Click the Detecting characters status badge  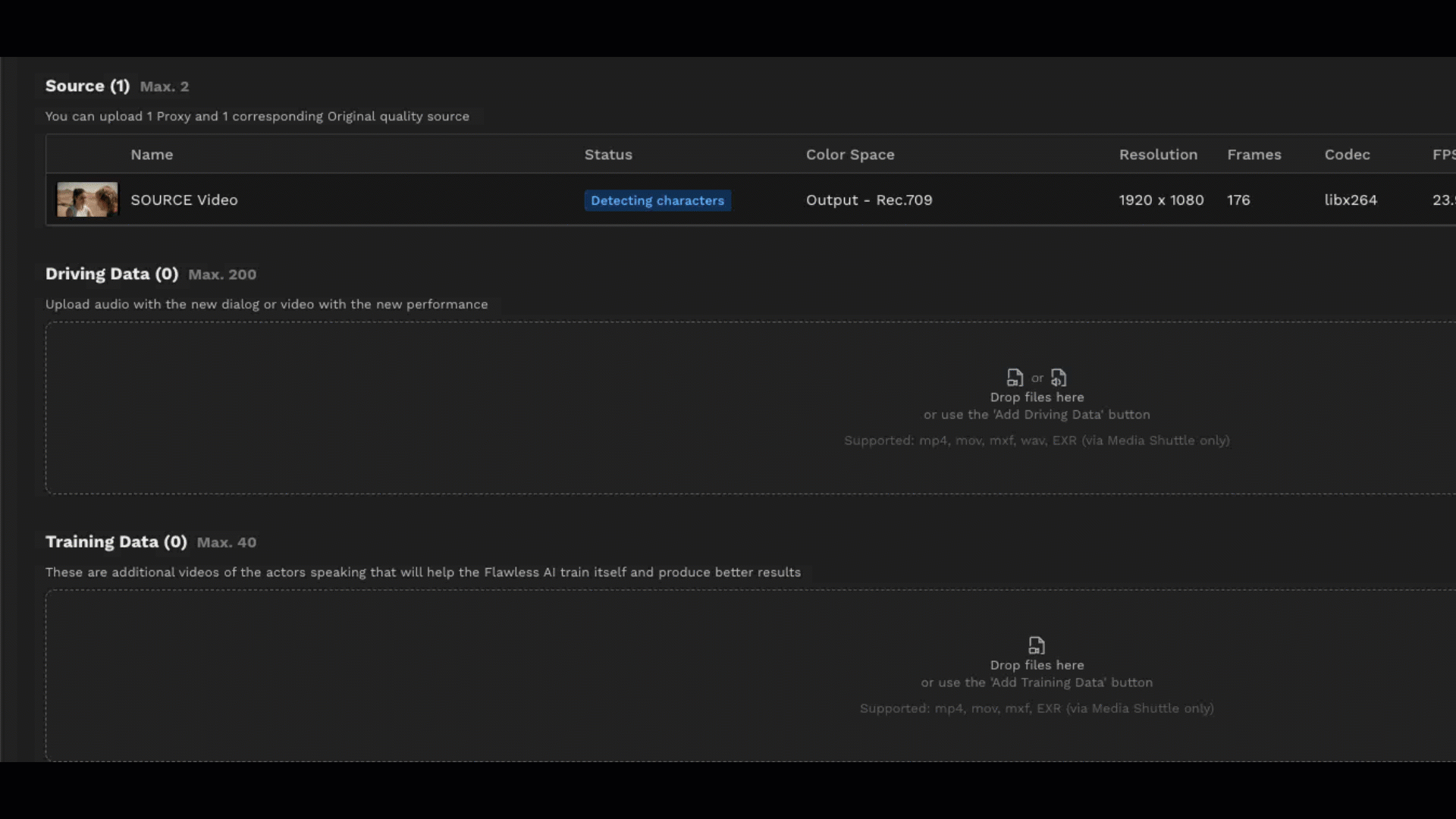(x=657, y=201)
